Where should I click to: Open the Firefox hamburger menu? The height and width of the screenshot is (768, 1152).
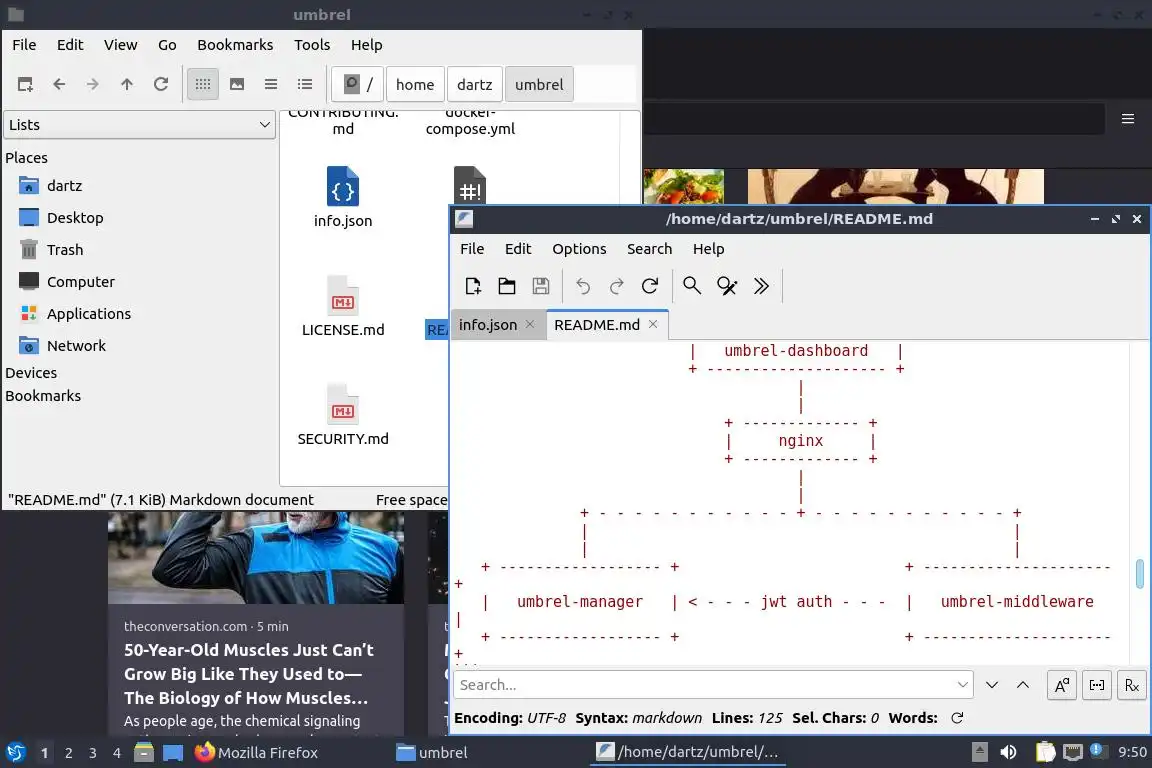pos(1128,119)
